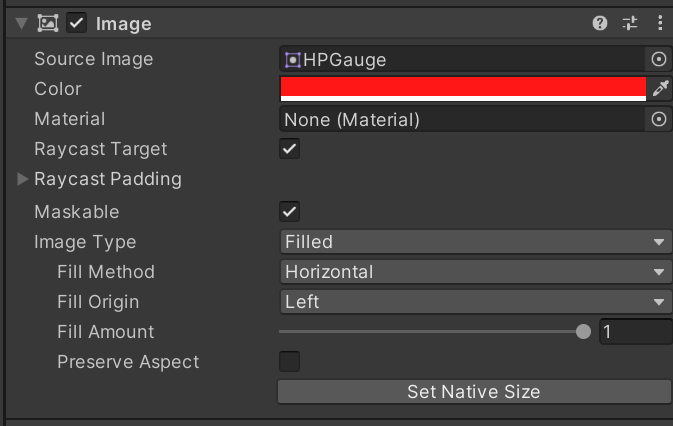Pick a color with the eyedropper
The image size is (673, 426).
[660, 89]
